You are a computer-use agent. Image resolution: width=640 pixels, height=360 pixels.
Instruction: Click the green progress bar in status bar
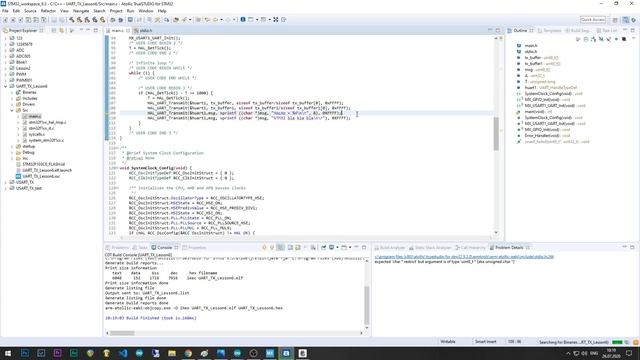point(618,342)
